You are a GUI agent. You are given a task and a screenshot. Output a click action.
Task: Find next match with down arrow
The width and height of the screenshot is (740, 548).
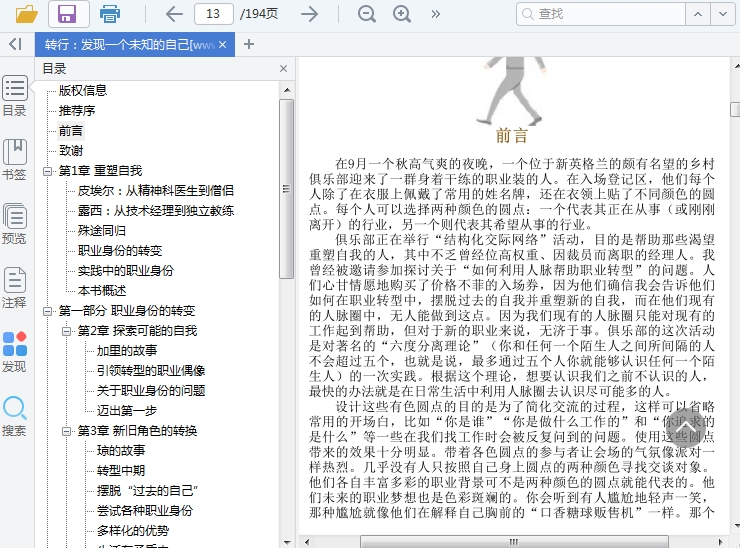(x=723, y=14)
